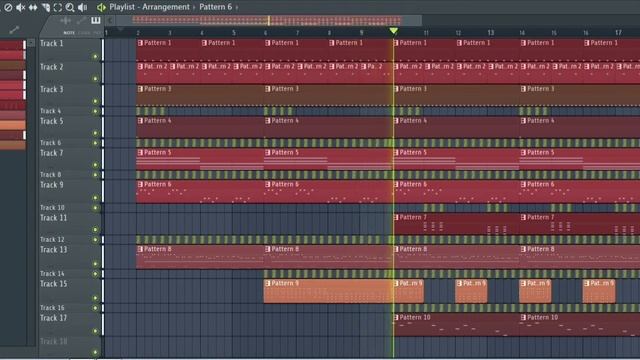Activate the Zoom magnifier tool

coord(70,7)
